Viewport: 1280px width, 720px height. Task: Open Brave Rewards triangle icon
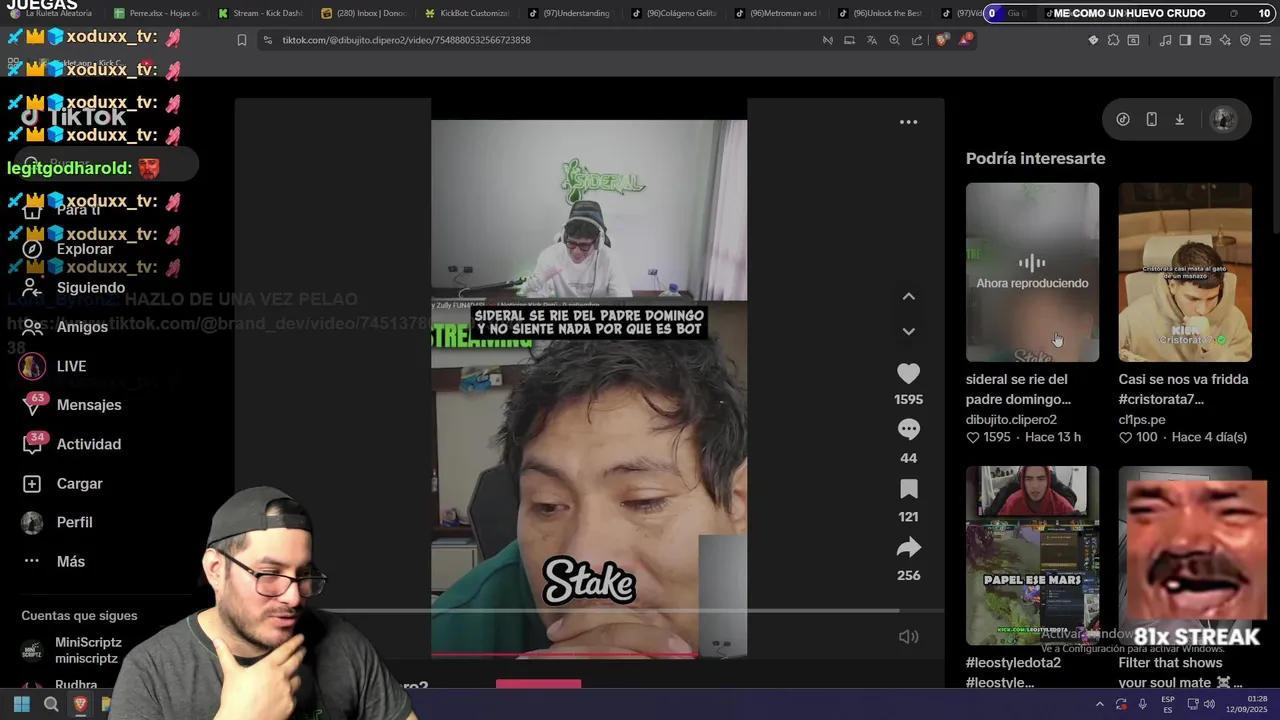coord(965,40)
